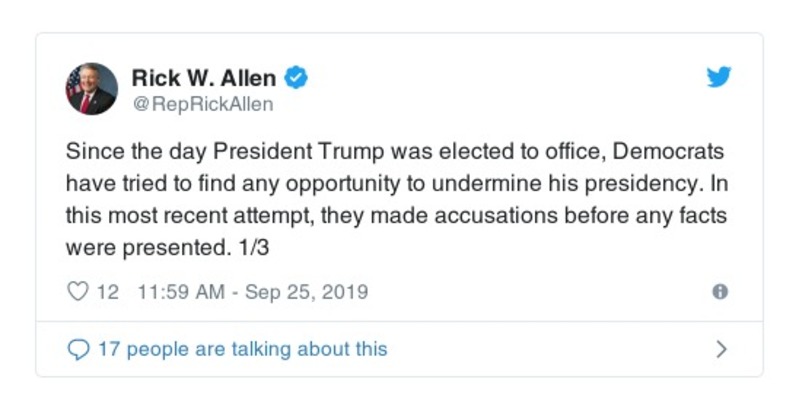The height and width of the screenshot is (414, 799).
Task: Click the tweet info icon
Action: tap(719, 292)
